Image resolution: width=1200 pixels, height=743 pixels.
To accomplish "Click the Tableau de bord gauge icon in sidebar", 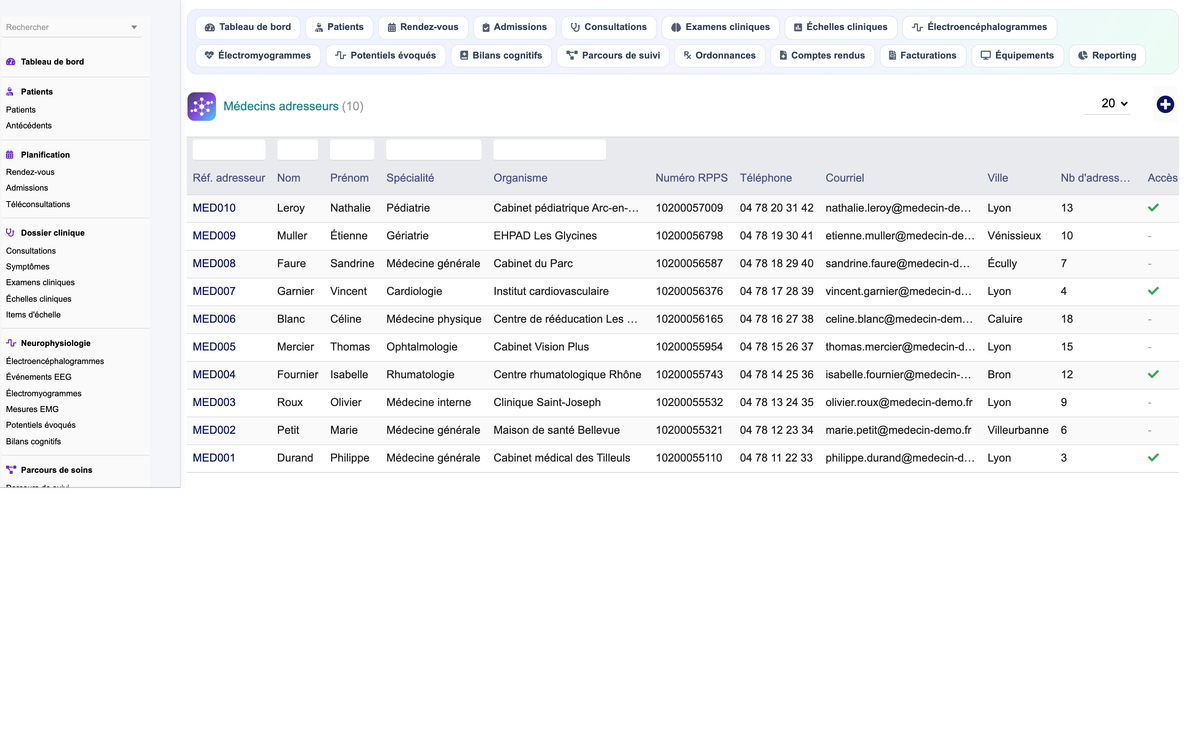I will (x=11, y=62).
